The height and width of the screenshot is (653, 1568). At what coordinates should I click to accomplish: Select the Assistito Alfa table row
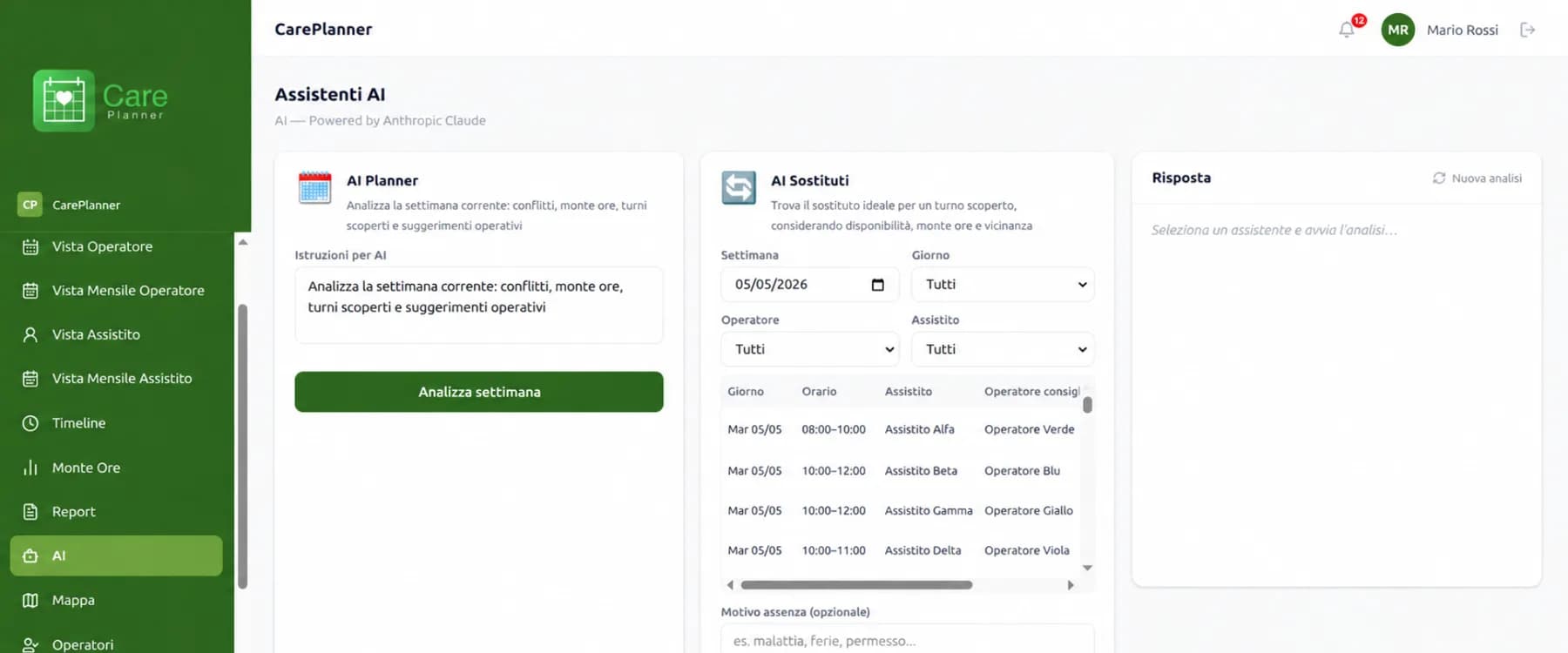click(x=901, y=429)
